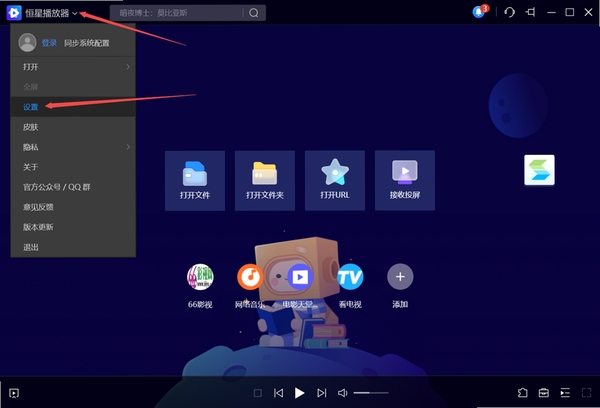
Task: Click the 打开文件夹 tile
Action: [265, 180]
